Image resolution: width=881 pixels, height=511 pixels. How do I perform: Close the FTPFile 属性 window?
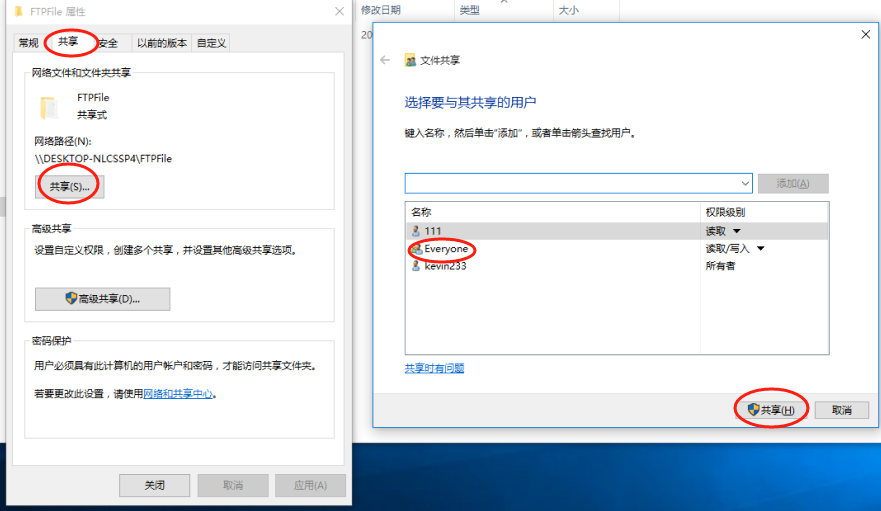pos(339,11)
